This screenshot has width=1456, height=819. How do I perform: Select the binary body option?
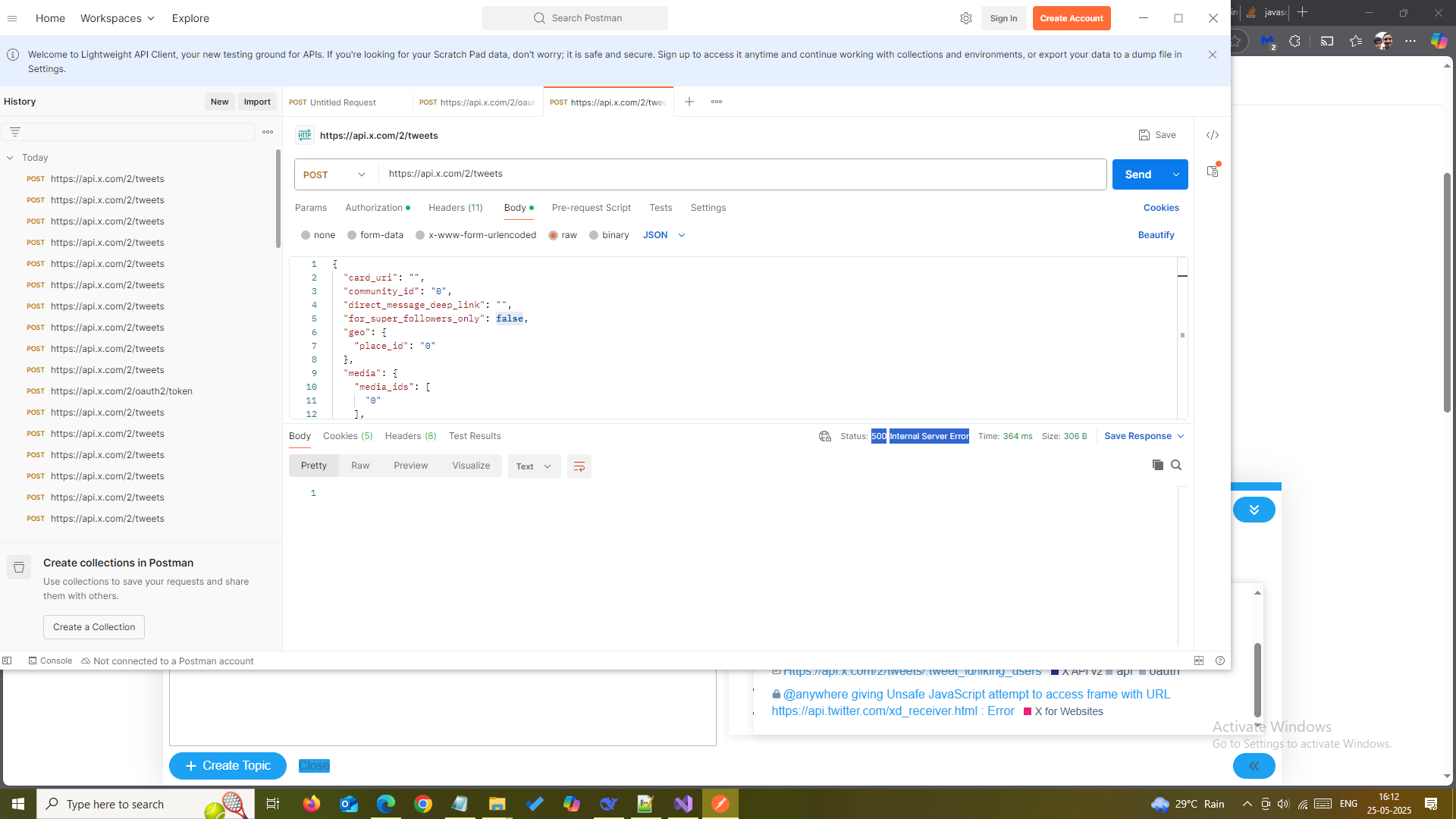609,235
